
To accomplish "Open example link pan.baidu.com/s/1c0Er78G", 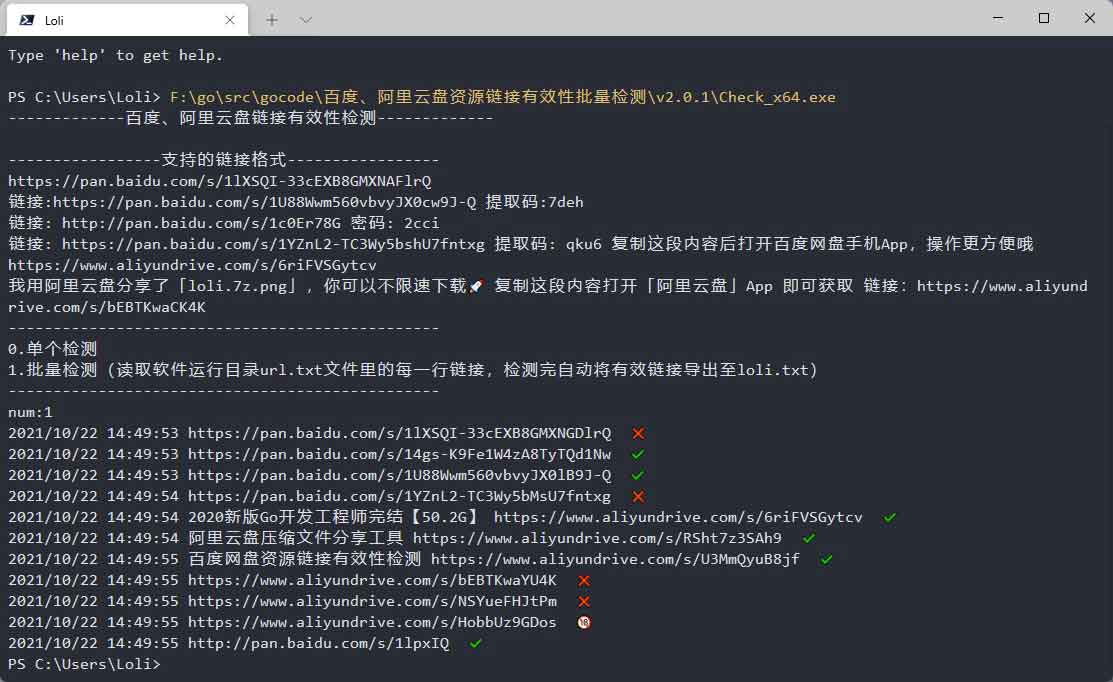I will pyautogui.click(x=201, y=223).
